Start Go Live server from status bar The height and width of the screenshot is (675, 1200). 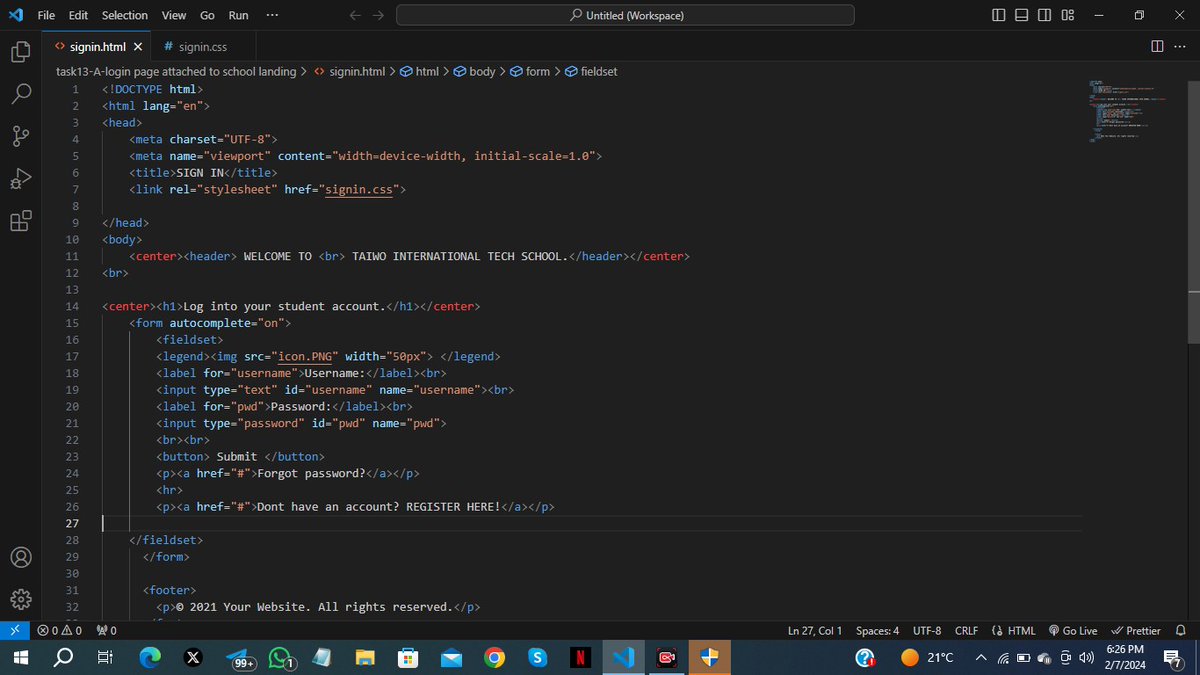point(1073,631)
